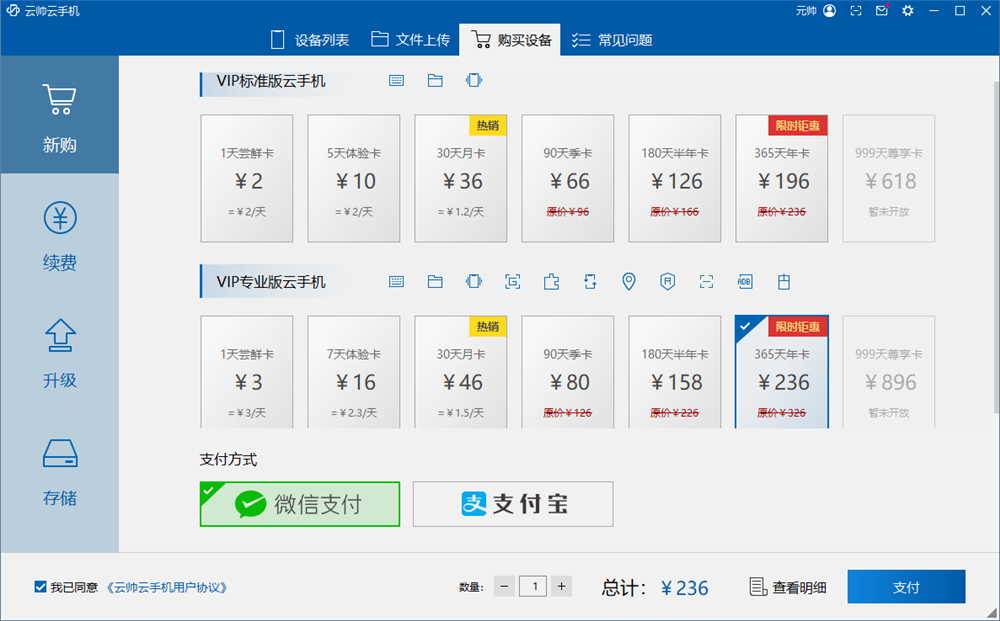Click the VIP专业版云手机 heading

[x=271, y=282]
